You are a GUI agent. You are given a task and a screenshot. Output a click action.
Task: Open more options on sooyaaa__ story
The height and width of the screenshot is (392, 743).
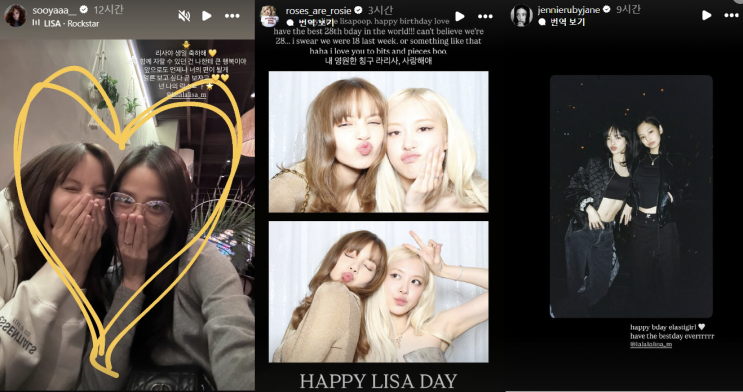pyautogui.click(x=232, y=16)
